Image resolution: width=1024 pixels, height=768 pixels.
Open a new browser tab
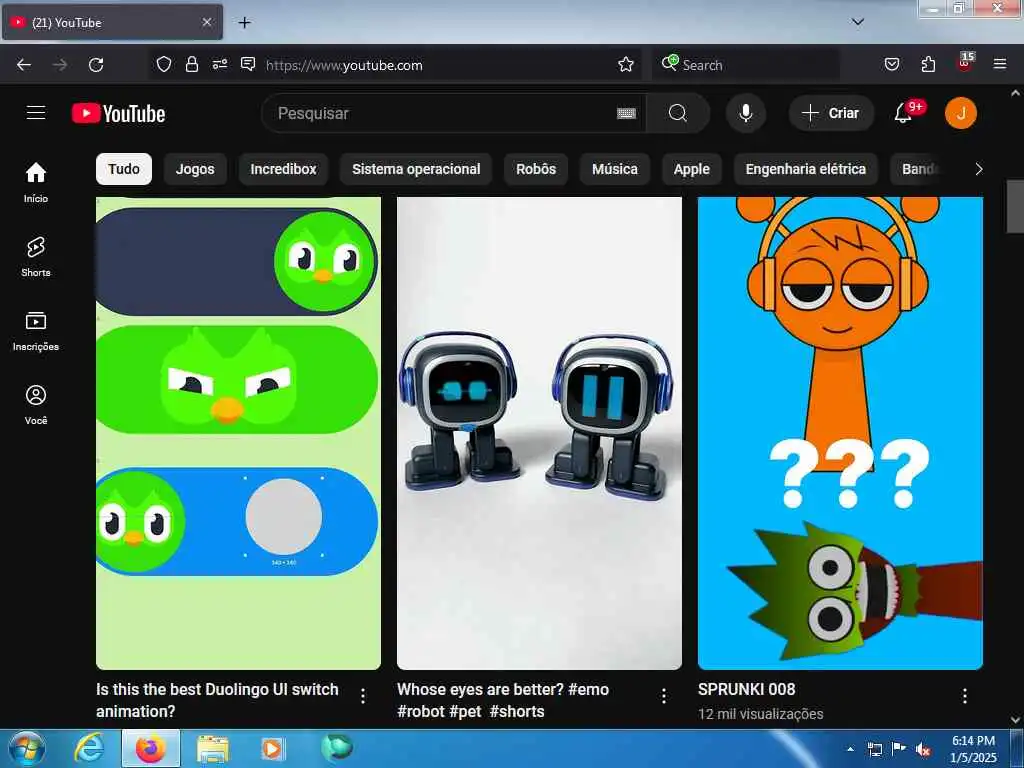coord(244,23)
